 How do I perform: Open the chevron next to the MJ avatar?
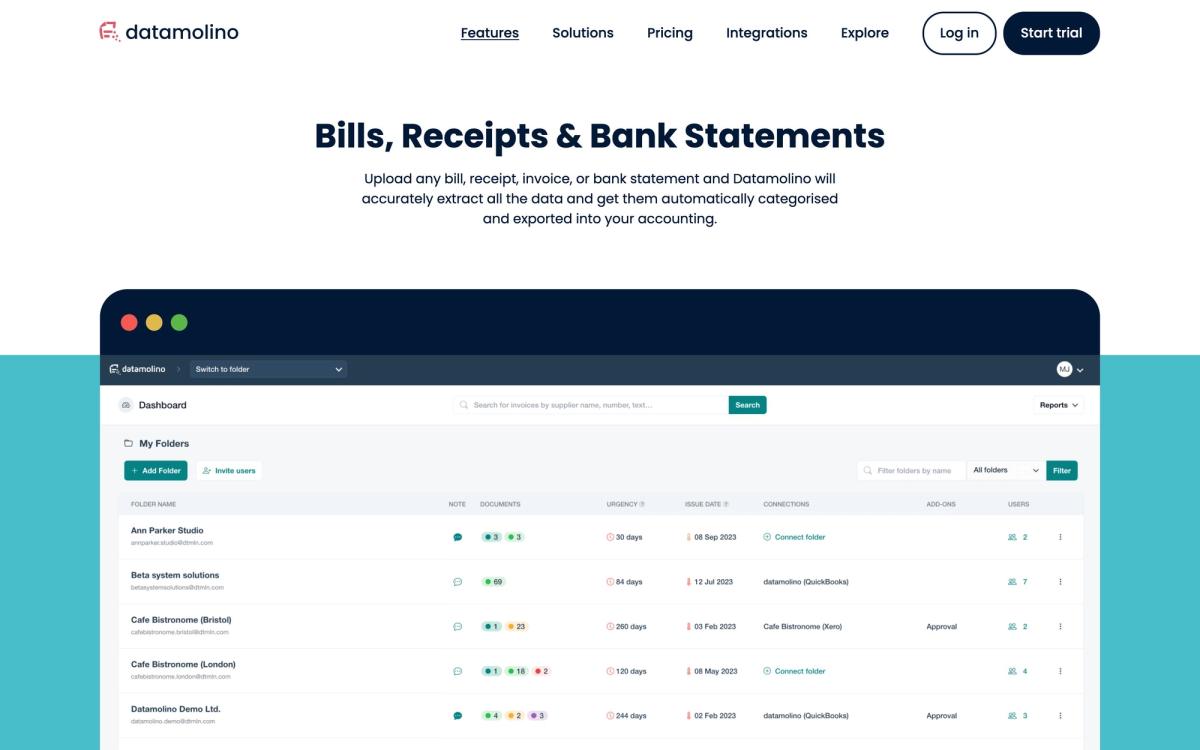tap(1080, 370)
